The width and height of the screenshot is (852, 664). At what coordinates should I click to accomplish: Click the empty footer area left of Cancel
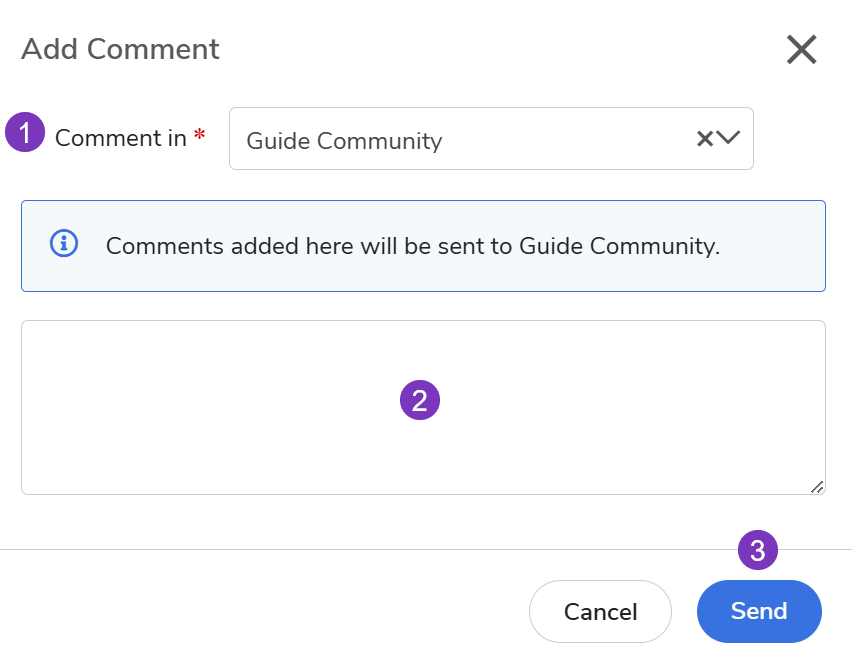click(260, 611)
